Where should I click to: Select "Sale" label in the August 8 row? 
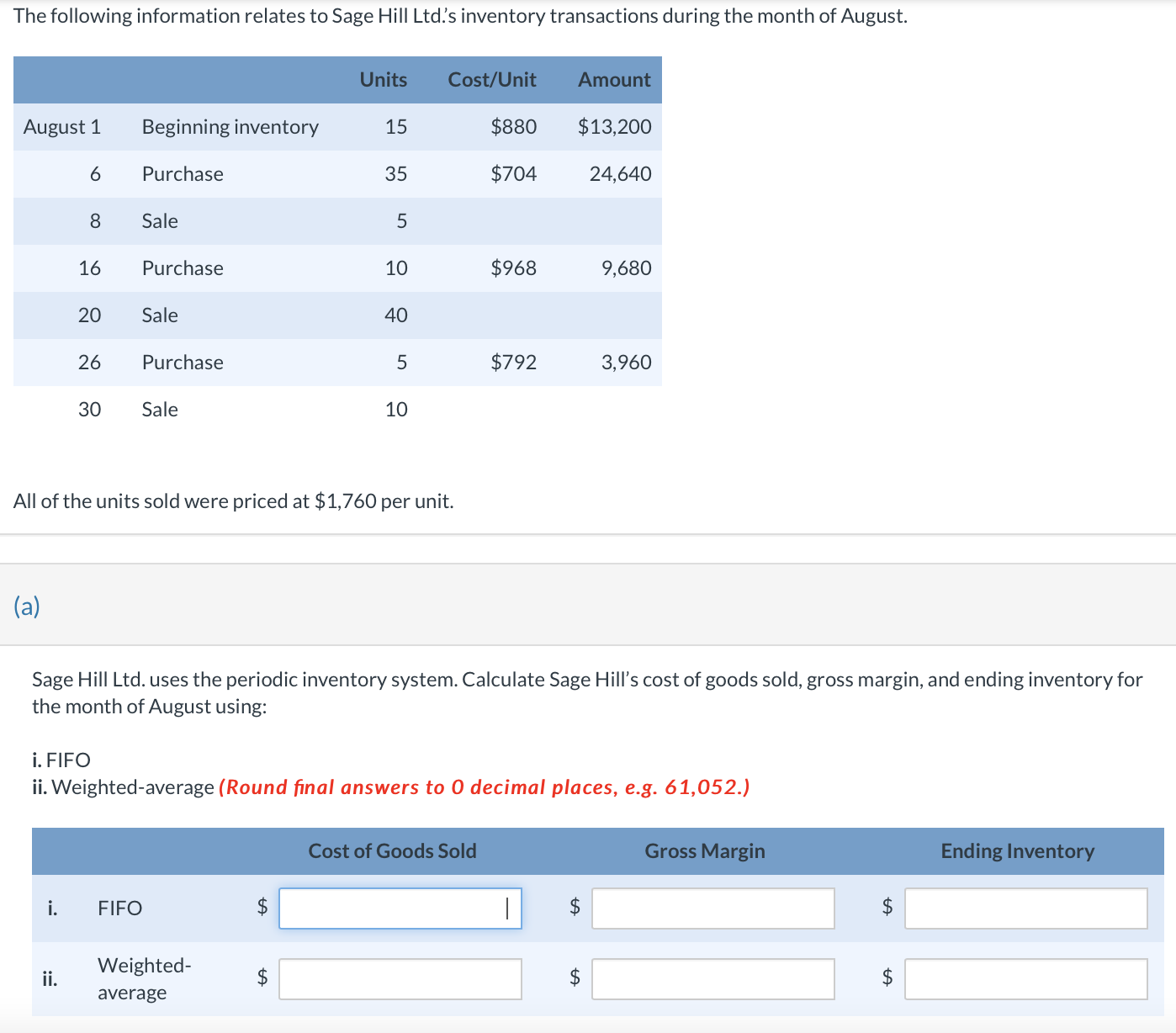tap(160, 221)
